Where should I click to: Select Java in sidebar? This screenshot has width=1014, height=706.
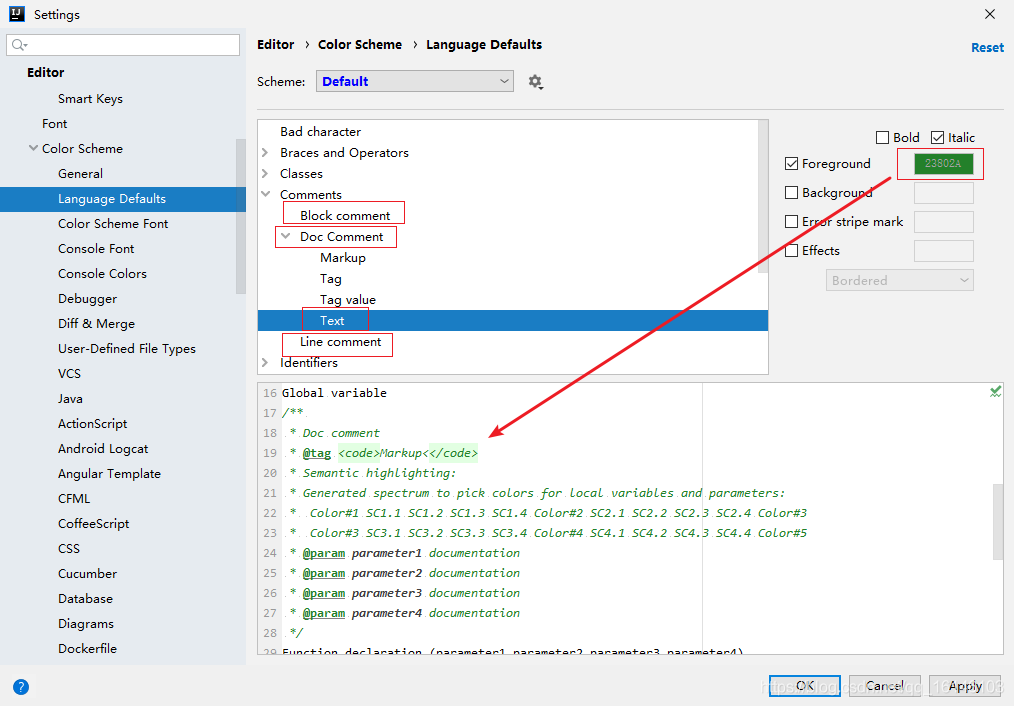click(70, 399)
